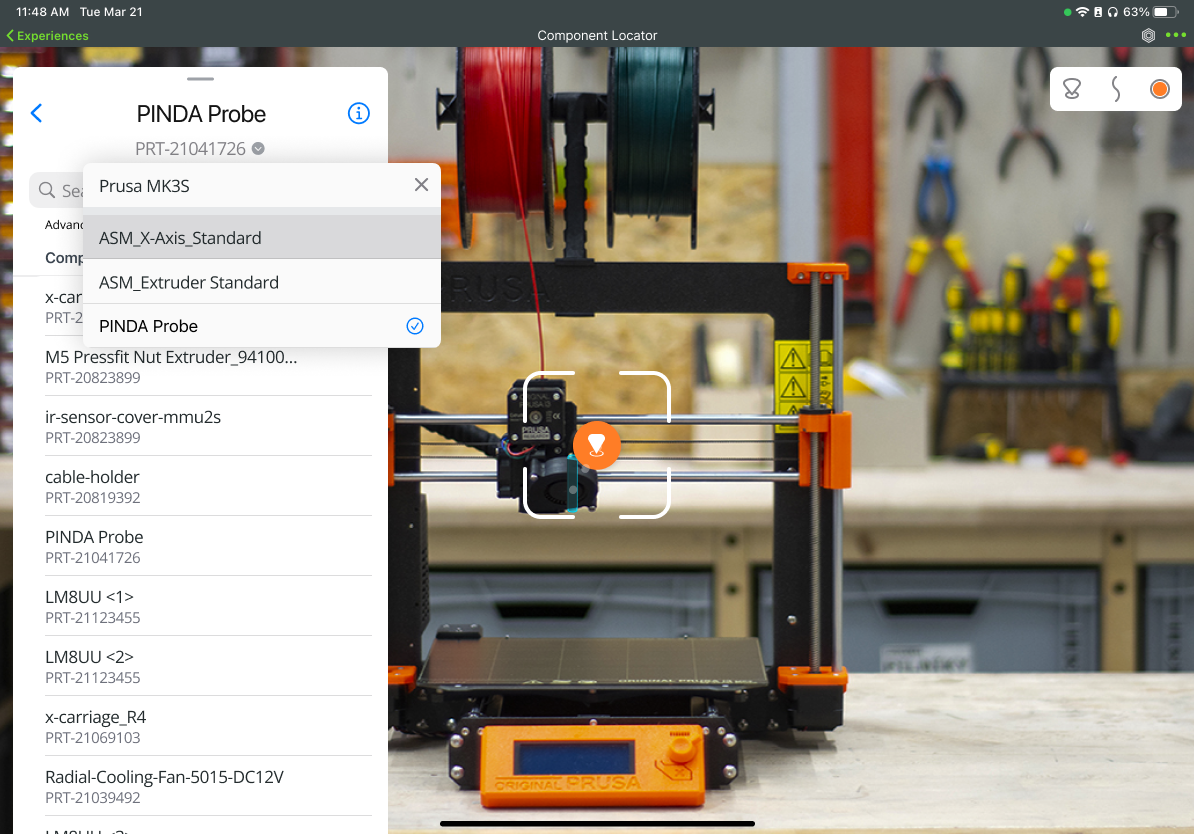Open M5 Pressfit Nut Extruder component
Viewport: 1194px width, 834px height.
point(208,366)
